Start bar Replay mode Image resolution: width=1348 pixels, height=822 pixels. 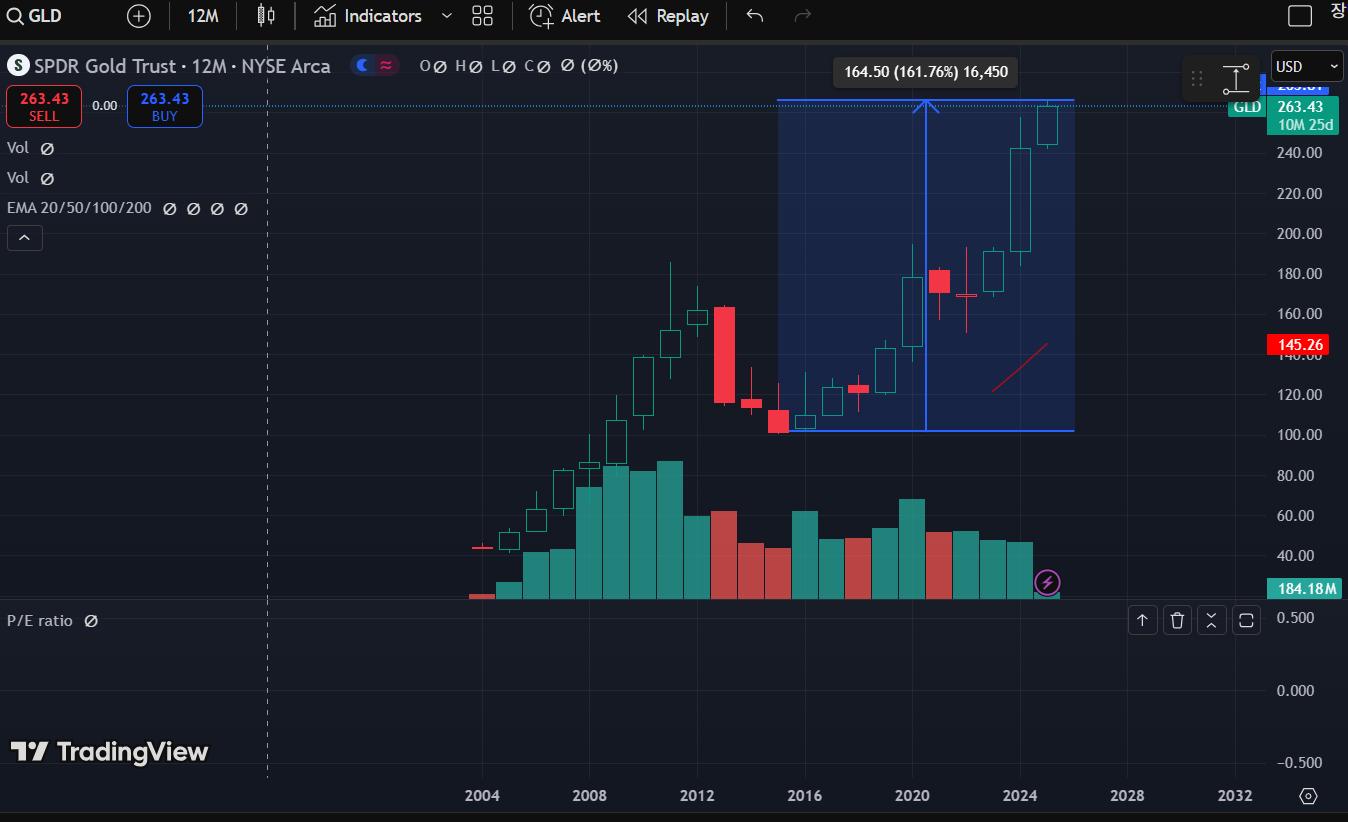[668, 16]
